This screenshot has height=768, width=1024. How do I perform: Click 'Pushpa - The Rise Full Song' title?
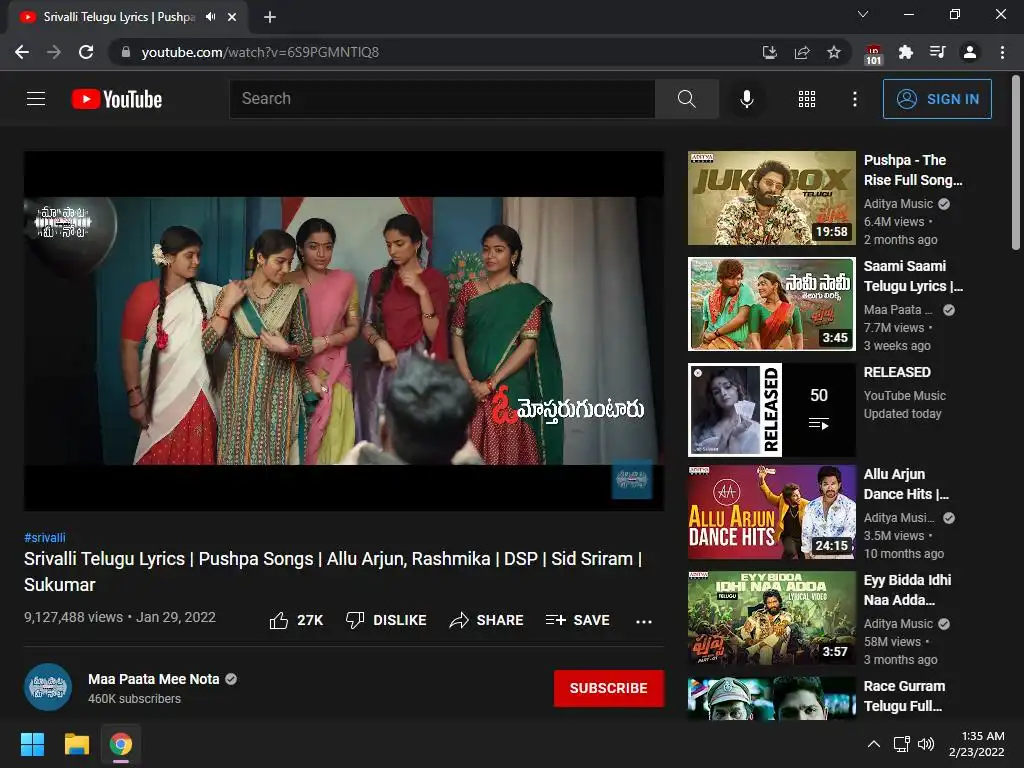(913, 170)
